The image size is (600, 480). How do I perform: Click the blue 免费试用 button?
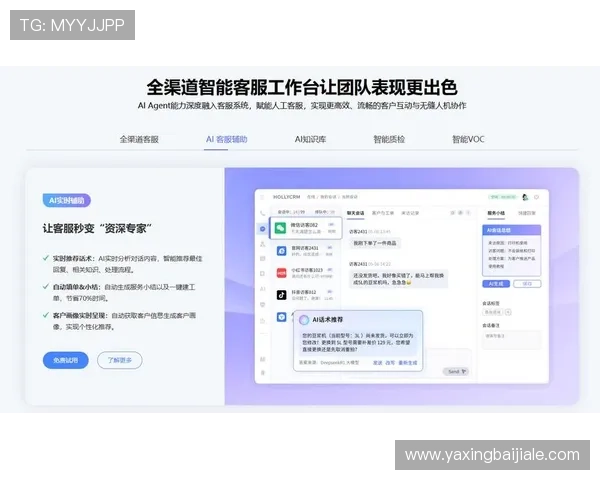66,360
